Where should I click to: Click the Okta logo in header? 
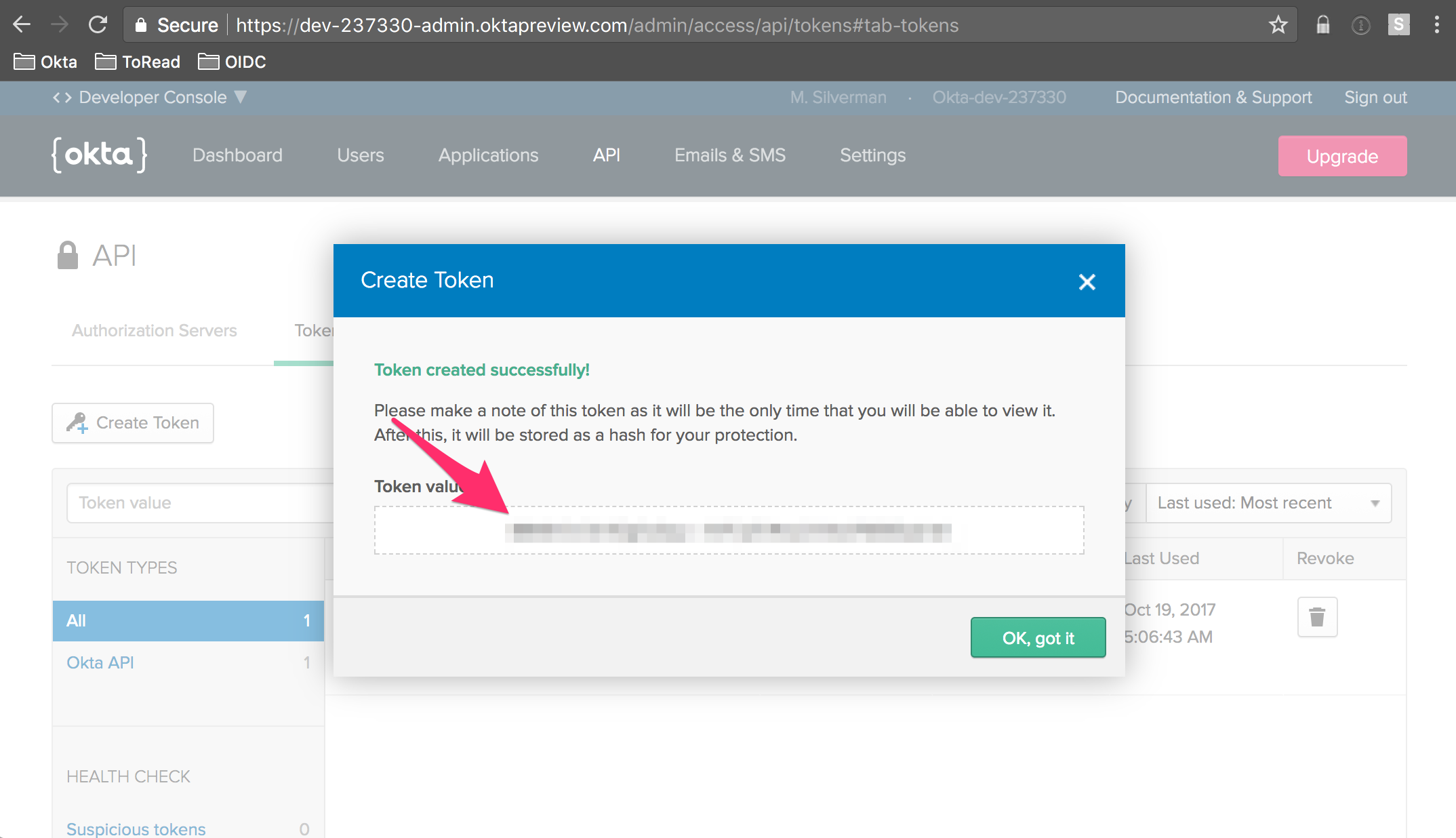tap(99, 155)
